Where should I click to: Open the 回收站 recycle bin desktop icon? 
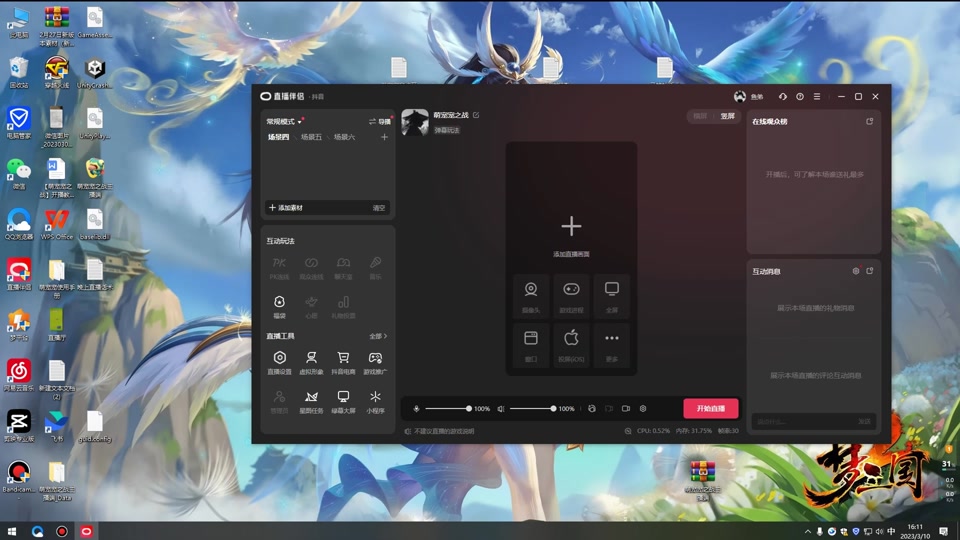(19, 73)
